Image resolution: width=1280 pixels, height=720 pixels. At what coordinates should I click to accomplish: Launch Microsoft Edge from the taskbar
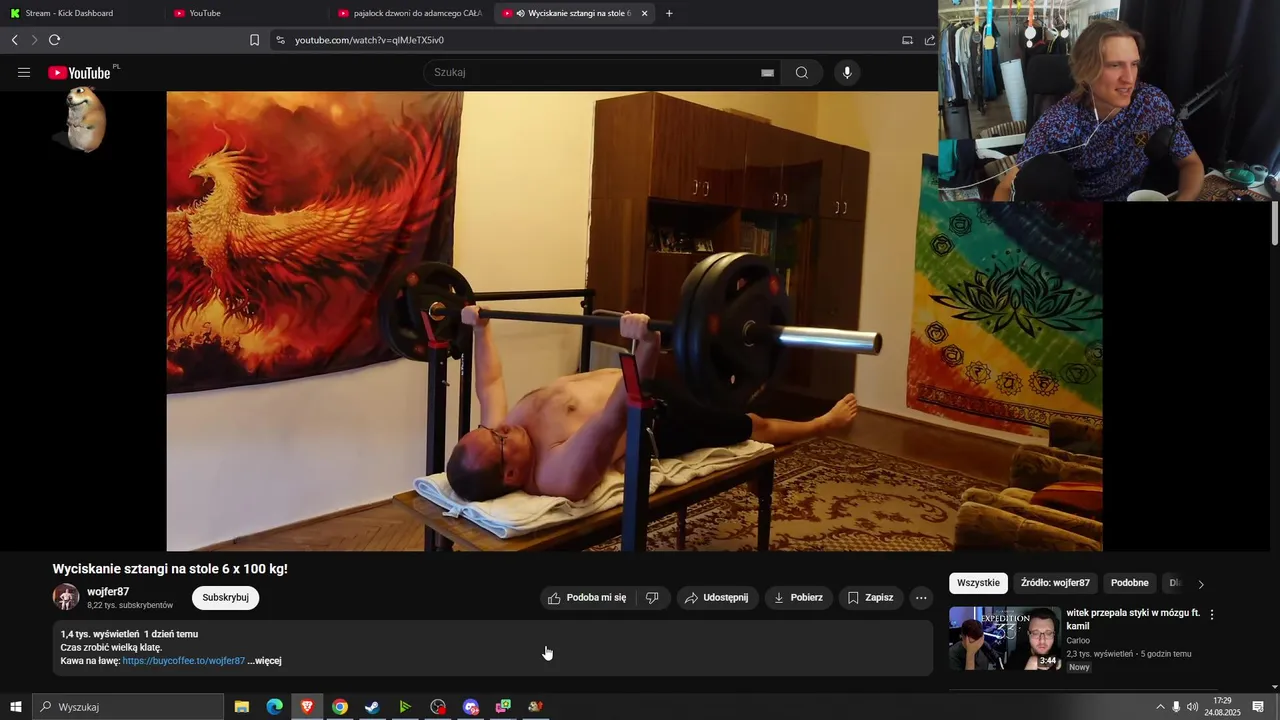(x=274, y=707)
